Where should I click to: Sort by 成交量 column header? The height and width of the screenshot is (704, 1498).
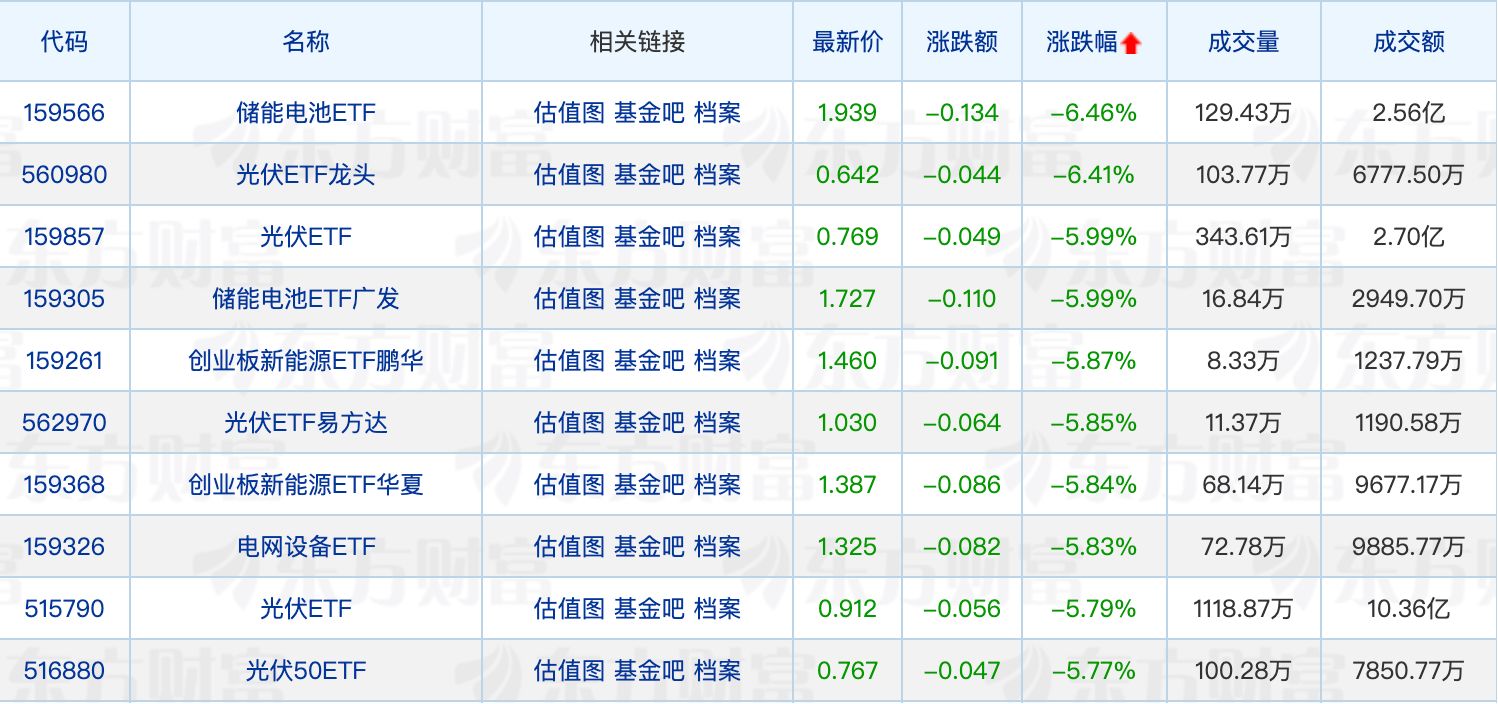1243,42
